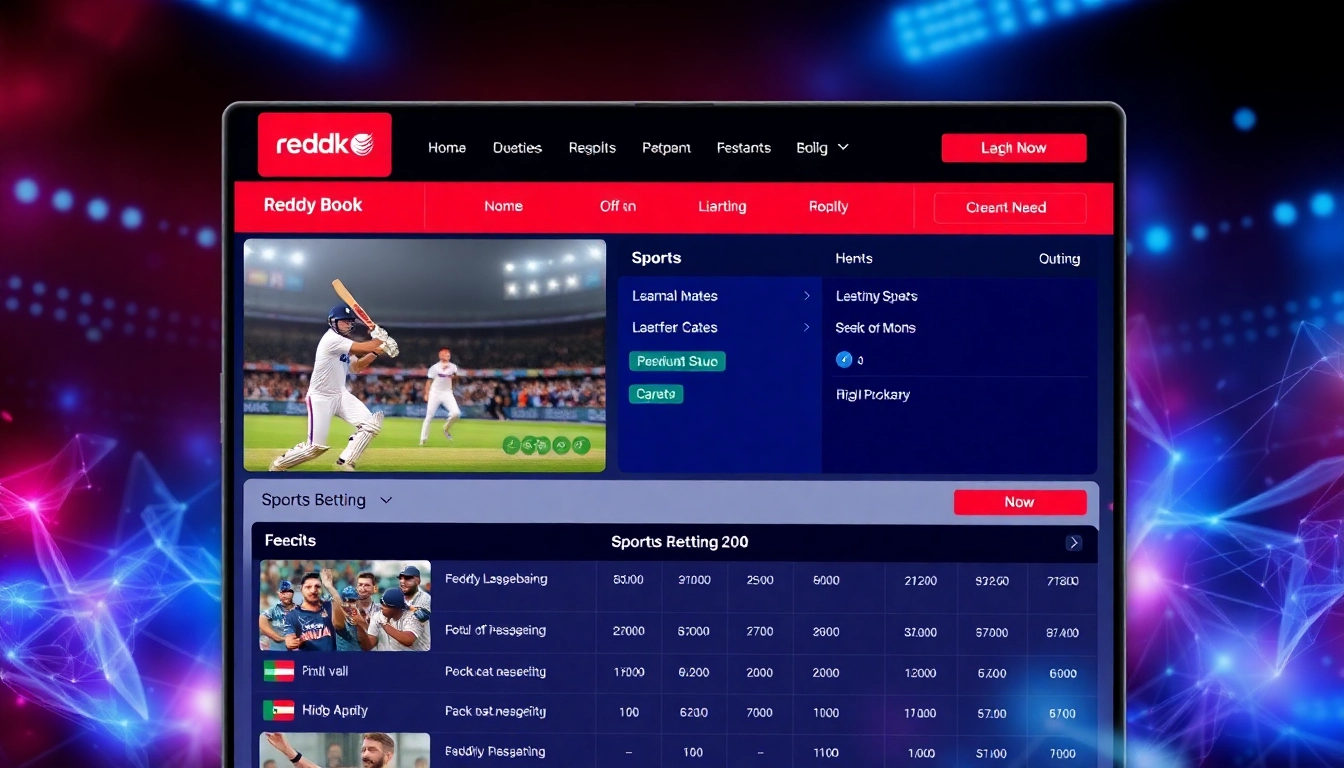Click the 31000 odds cell
Screen dimensions: 1344x768
tap(694, 580)
